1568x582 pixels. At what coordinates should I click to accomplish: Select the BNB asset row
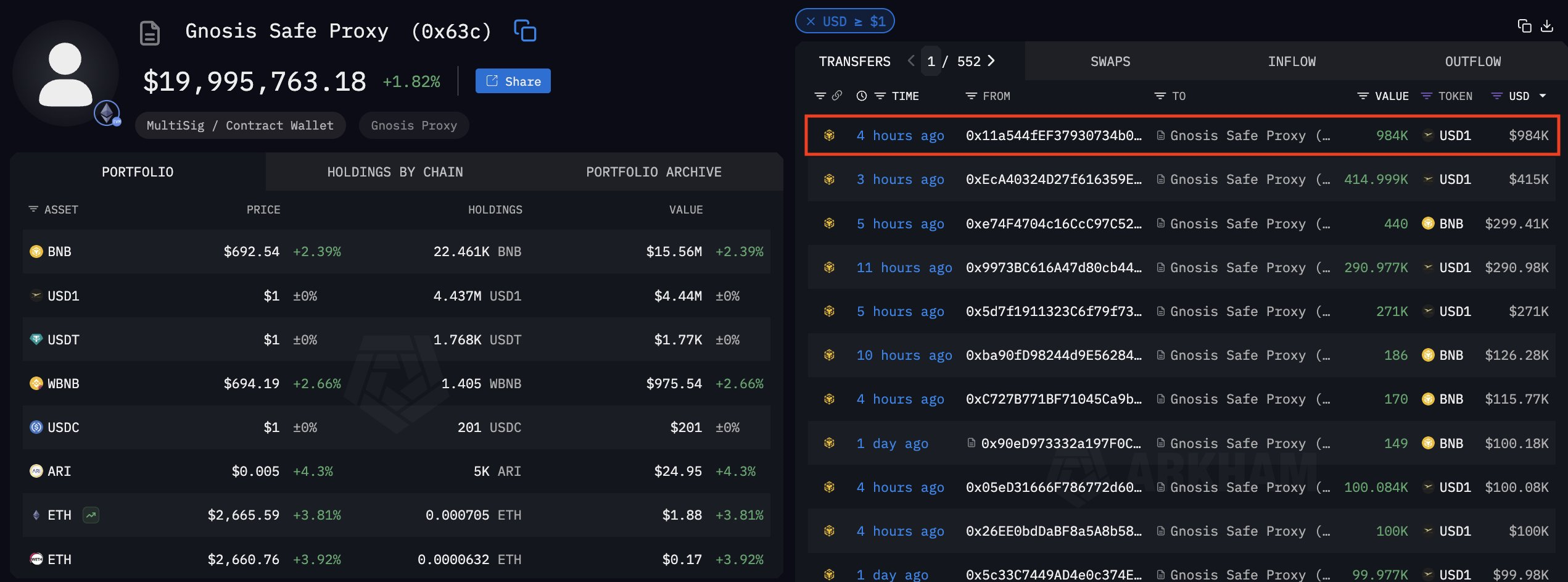(397, 251)
